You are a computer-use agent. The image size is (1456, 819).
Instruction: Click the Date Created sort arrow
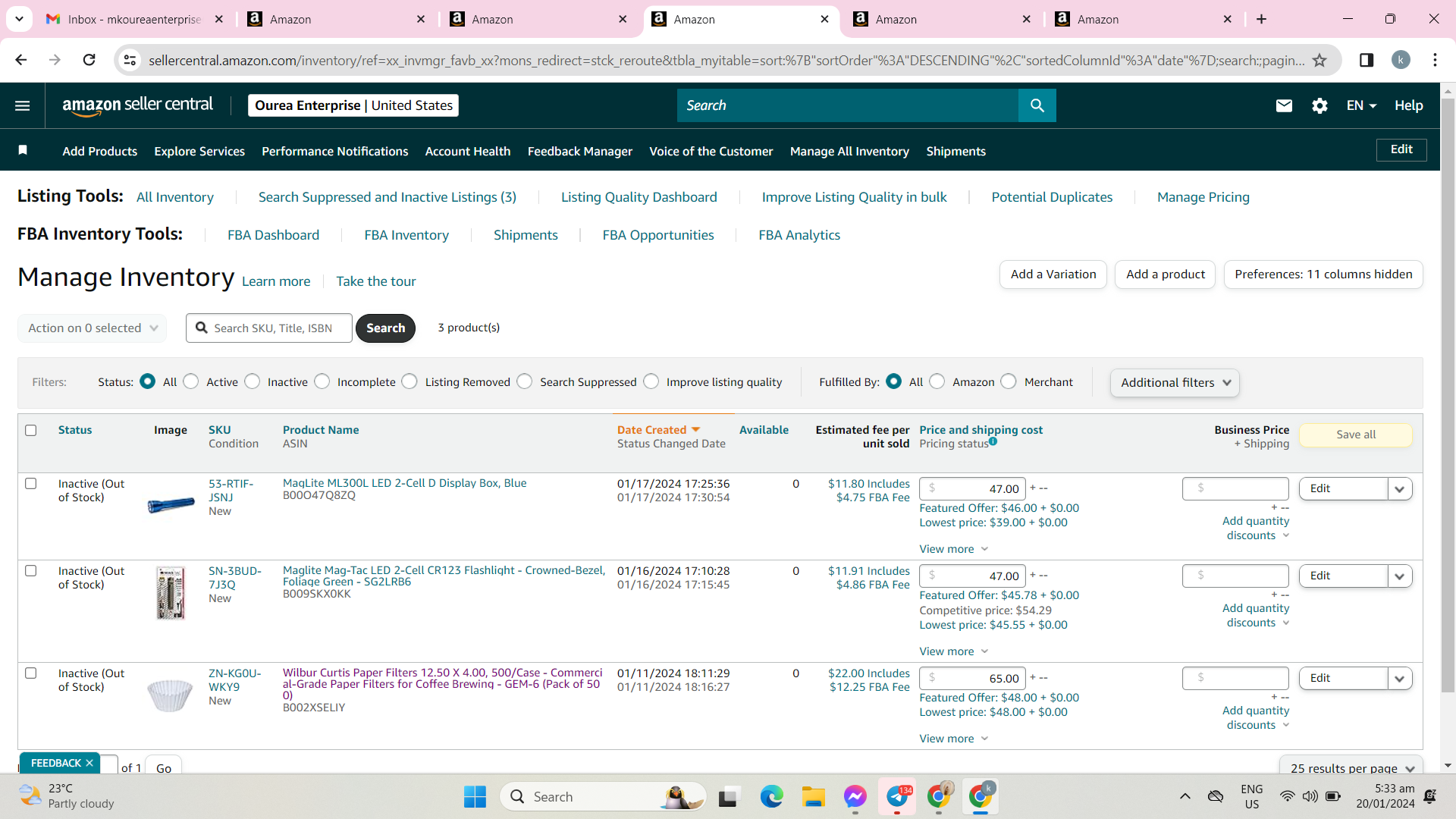click(x=695, y=429)
